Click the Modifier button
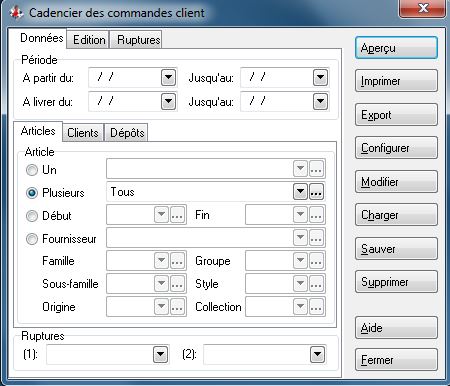Image resolution: width=450 pixels, height=386 pixels. point(396,182)
